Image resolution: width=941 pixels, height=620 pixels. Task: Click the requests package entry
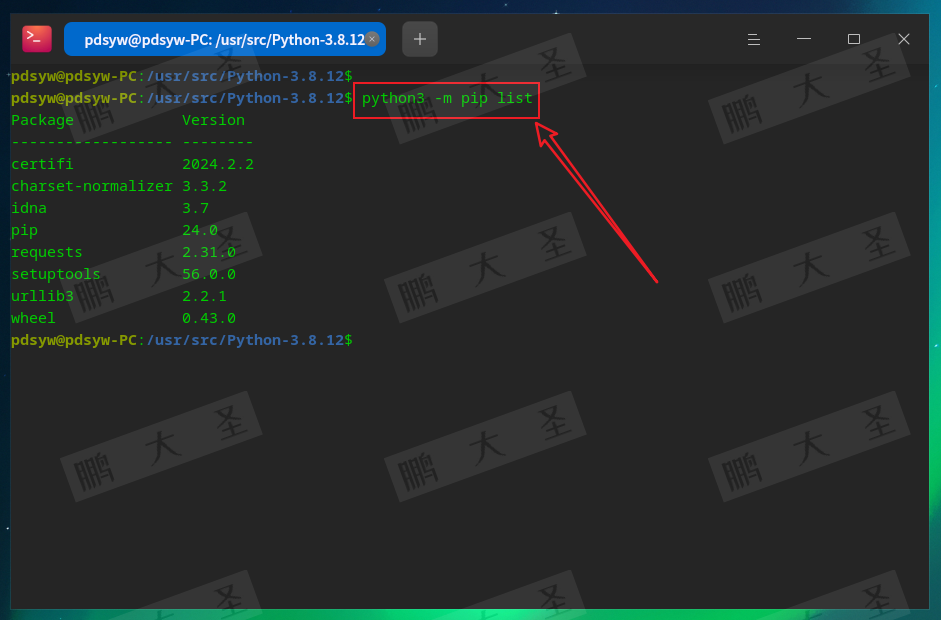pos(46,252)
